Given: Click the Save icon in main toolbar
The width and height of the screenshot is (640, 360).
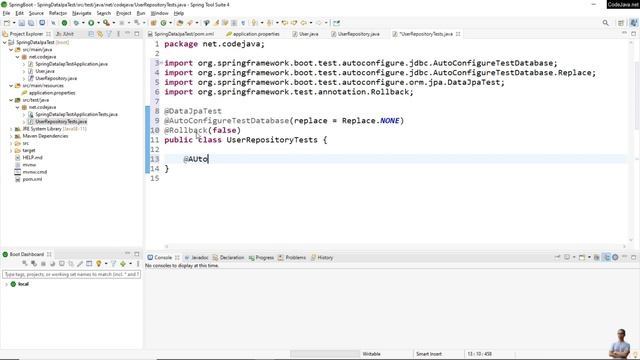Looking at the screenshot, I should tap(22, 23).
